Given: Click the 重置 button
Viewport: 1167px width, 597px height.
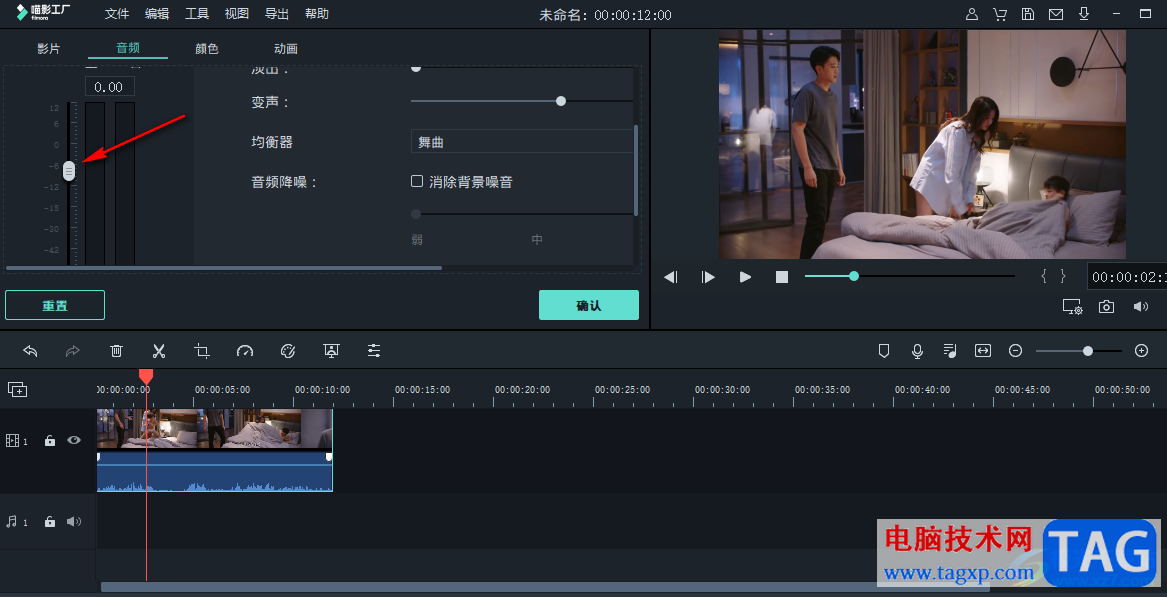Looking at the screenshot, I should [55, 305].
